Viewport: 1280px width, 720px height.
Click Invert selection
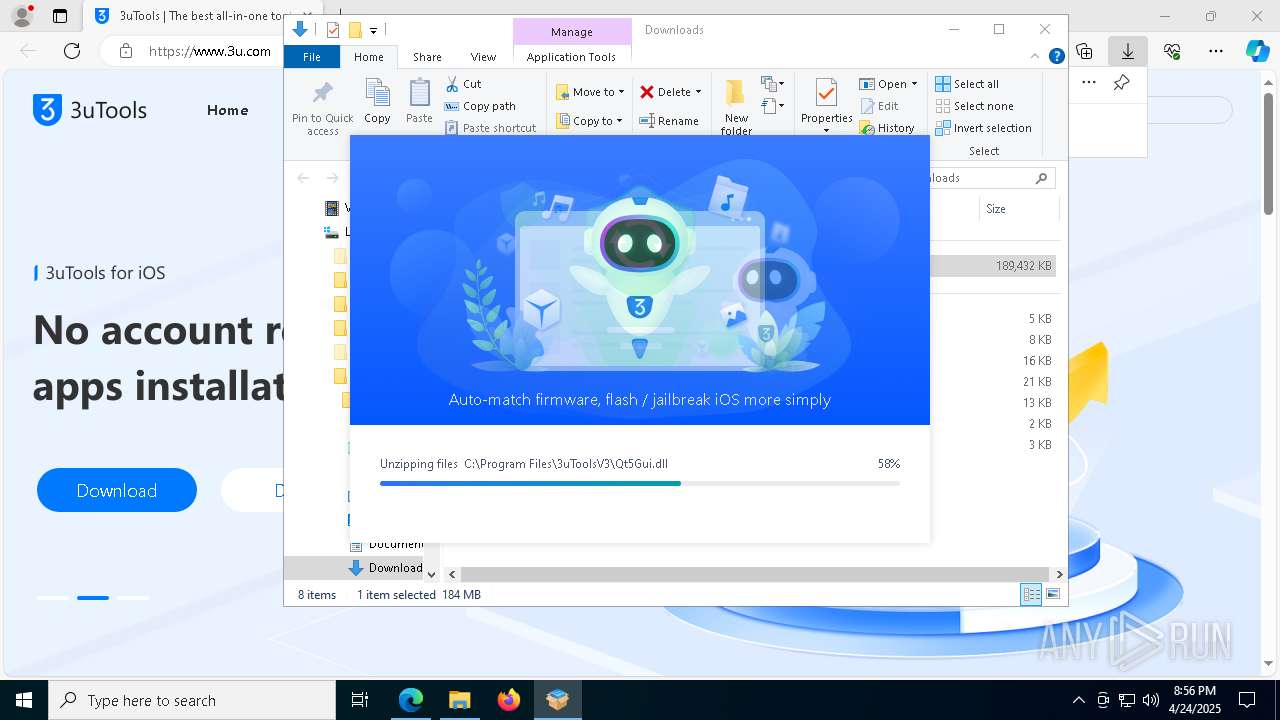point(983,128)
